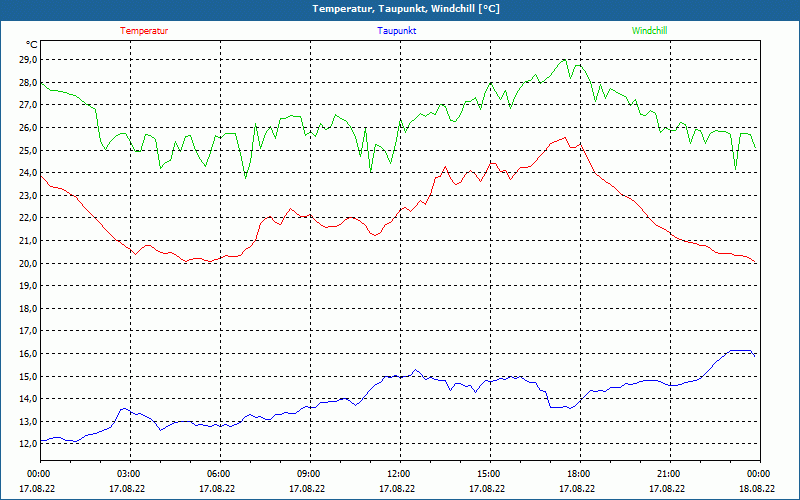Click the 26,0 y-axis value
The height and width of the screenshot is (500, 800).
click(29, 127)
